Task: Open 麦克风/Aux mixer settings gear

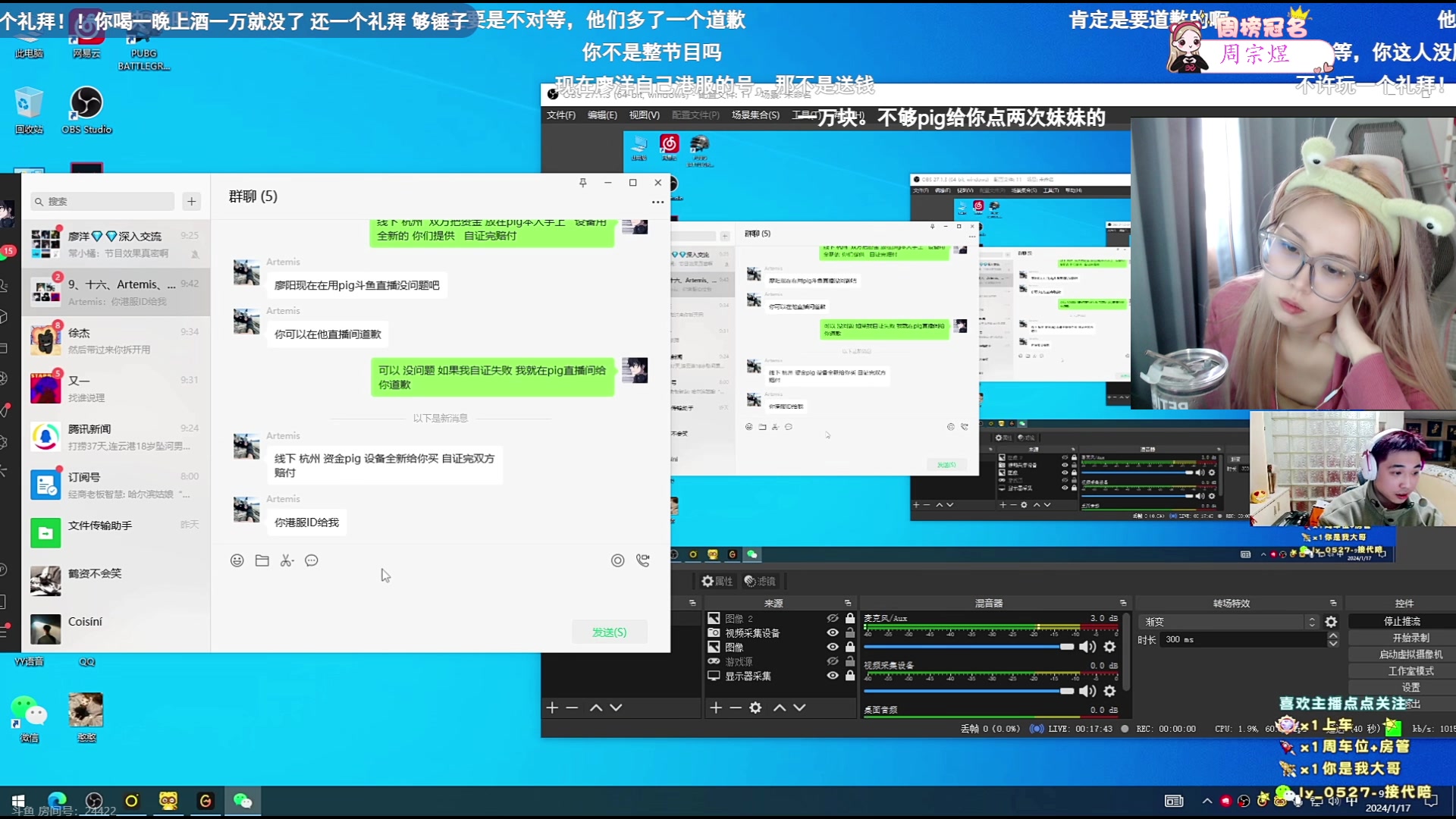Action: pos(1109,647)
